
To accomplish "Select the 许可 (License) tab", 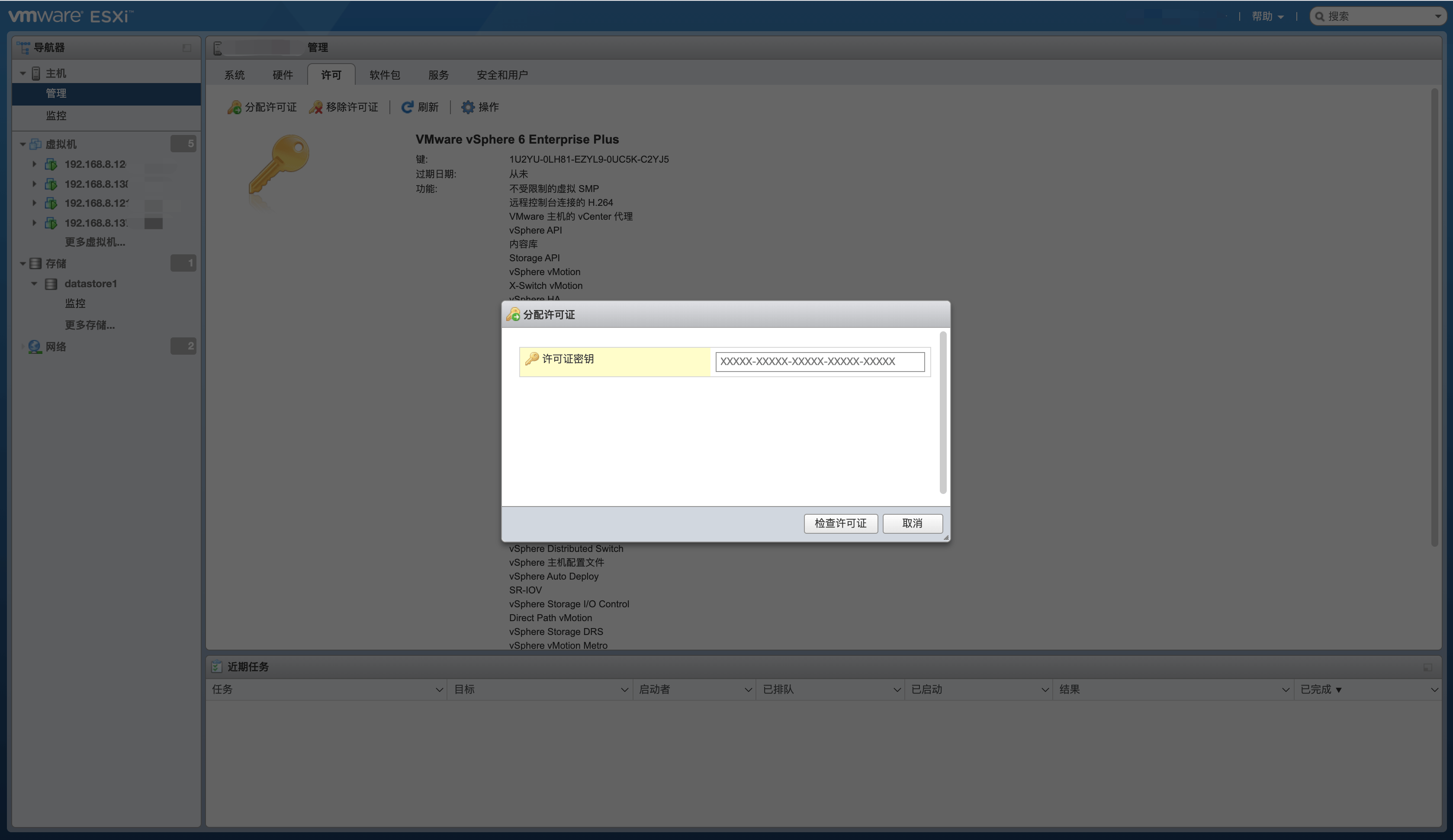I will click(x=331, y=74).
